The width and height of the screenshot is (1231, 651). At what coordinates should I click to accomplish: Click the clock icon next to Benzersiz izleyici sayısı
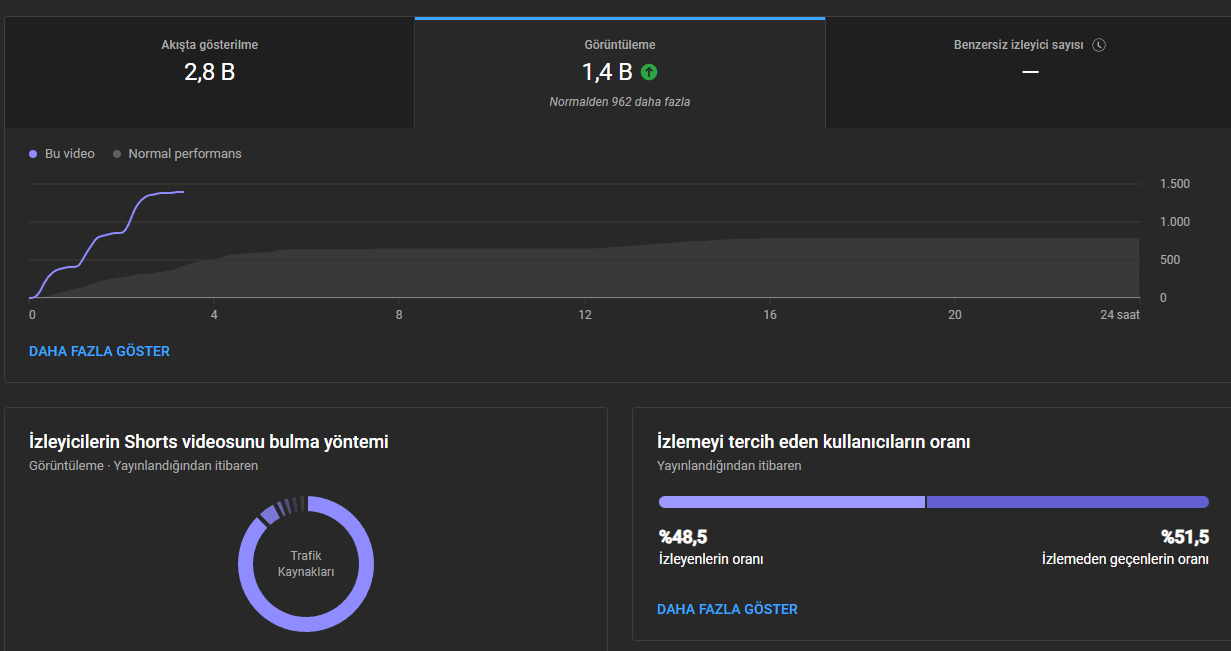click(x=1099, y=45)
